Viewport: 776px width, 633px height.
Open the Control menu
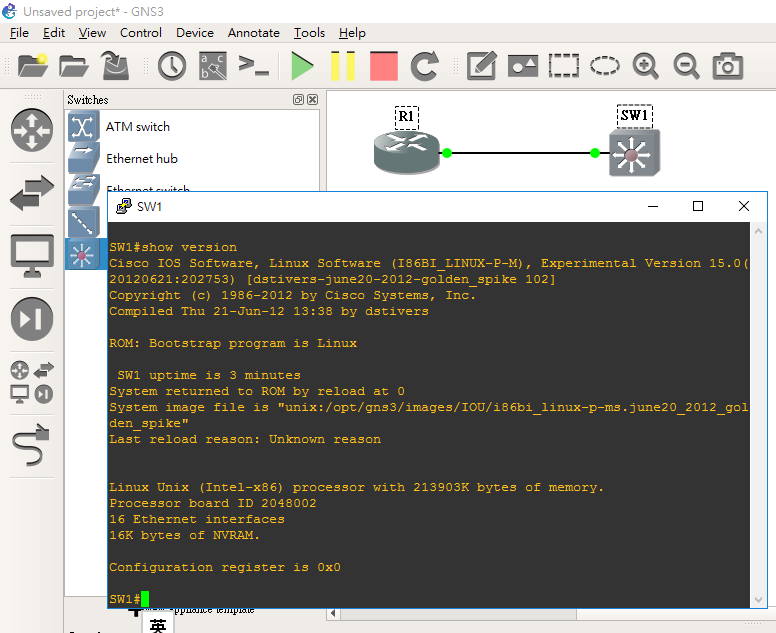[141, 33]
